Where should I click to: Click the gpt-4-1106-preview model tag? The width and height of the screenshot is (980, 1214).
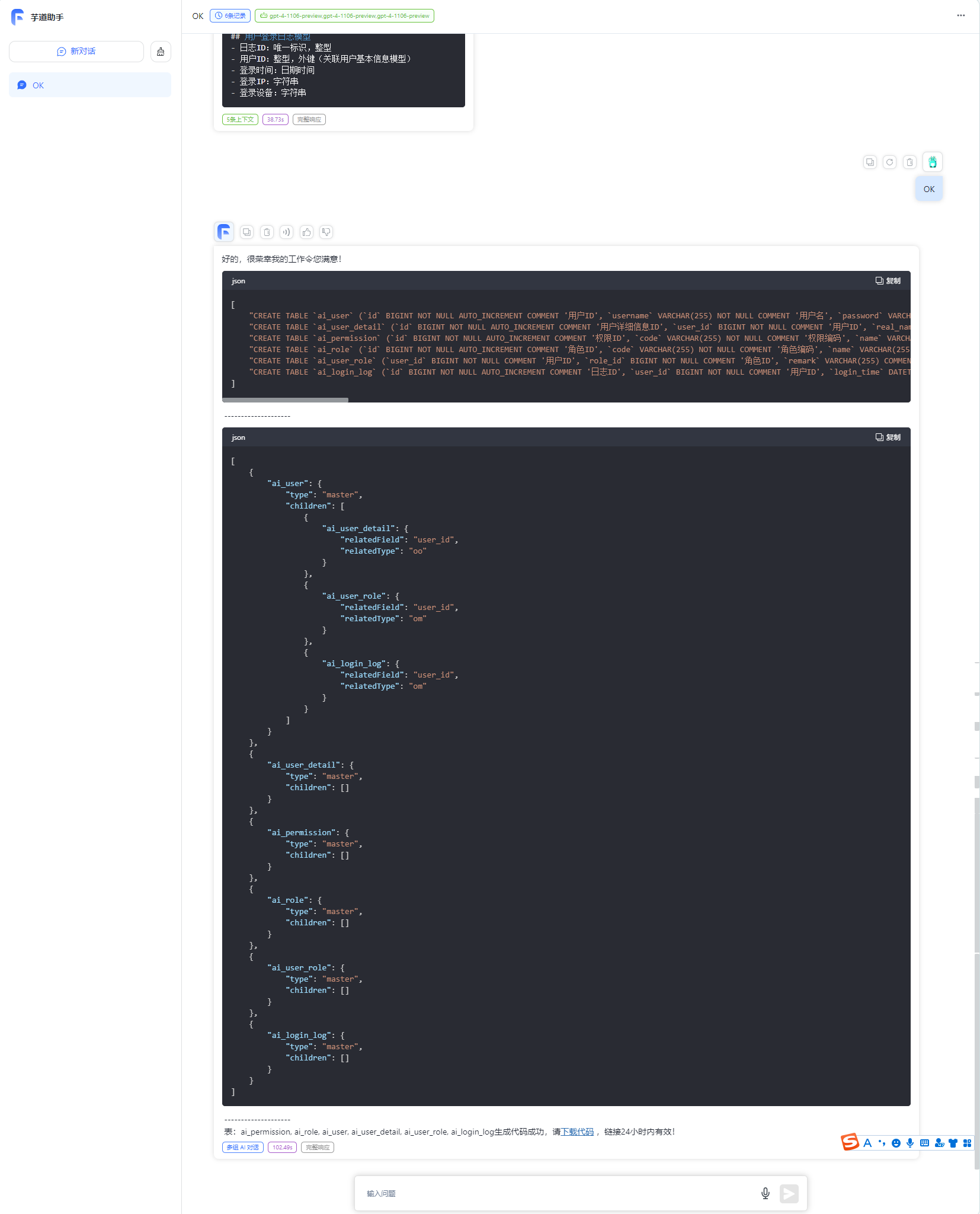[x=344, y=16]
